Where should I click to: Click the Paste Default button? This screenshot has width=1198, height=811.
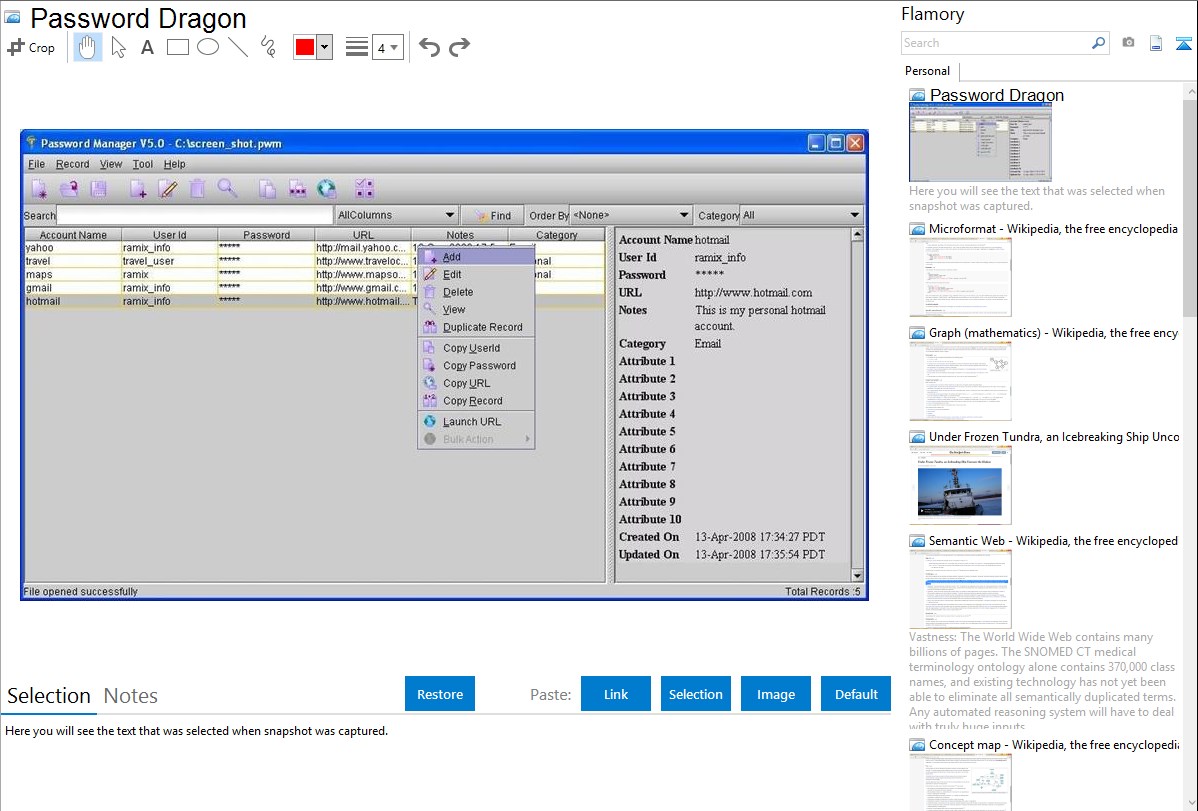pyautogui.click(x=856, y=694)
